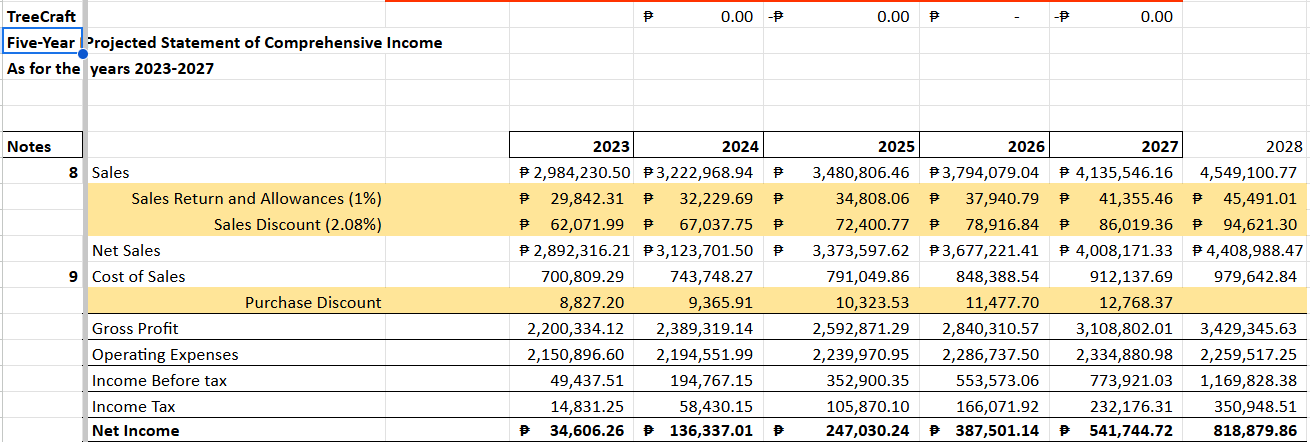Click the 2025 column header cell

842,147
